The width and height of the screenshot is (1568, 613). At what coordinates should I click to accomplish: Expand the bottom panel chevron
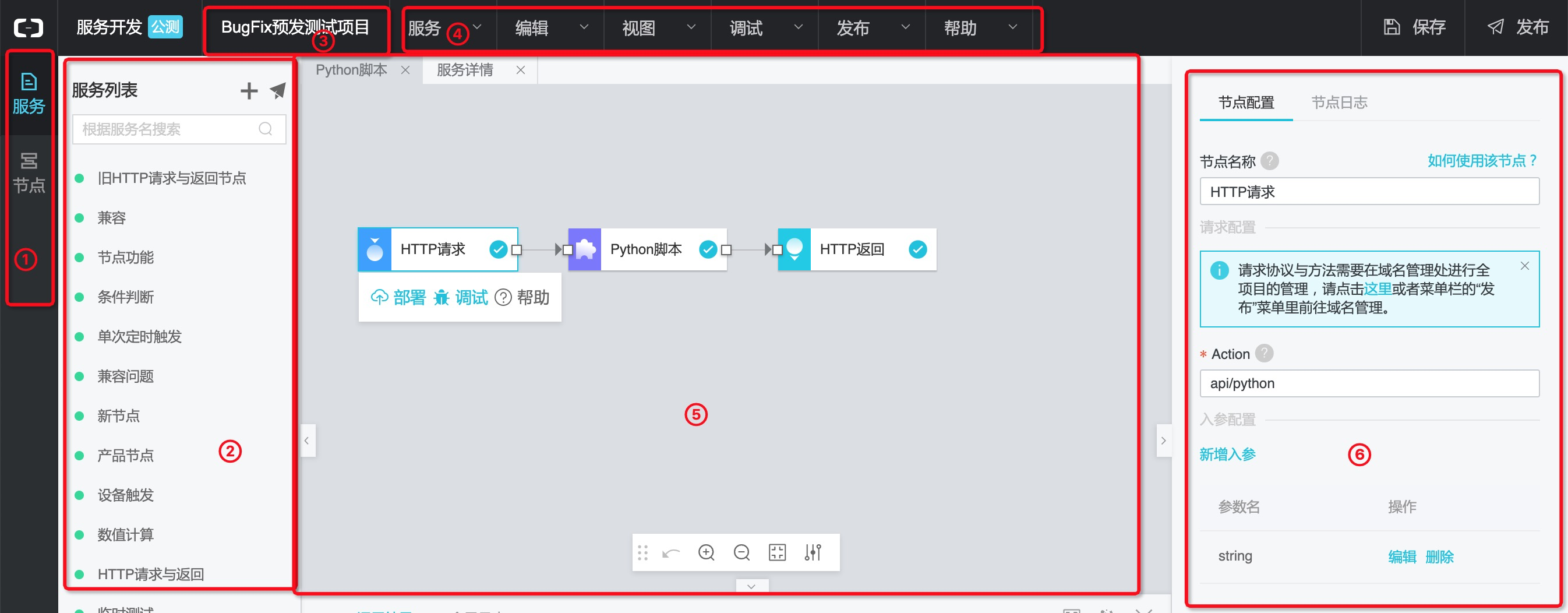pos(752,586)
